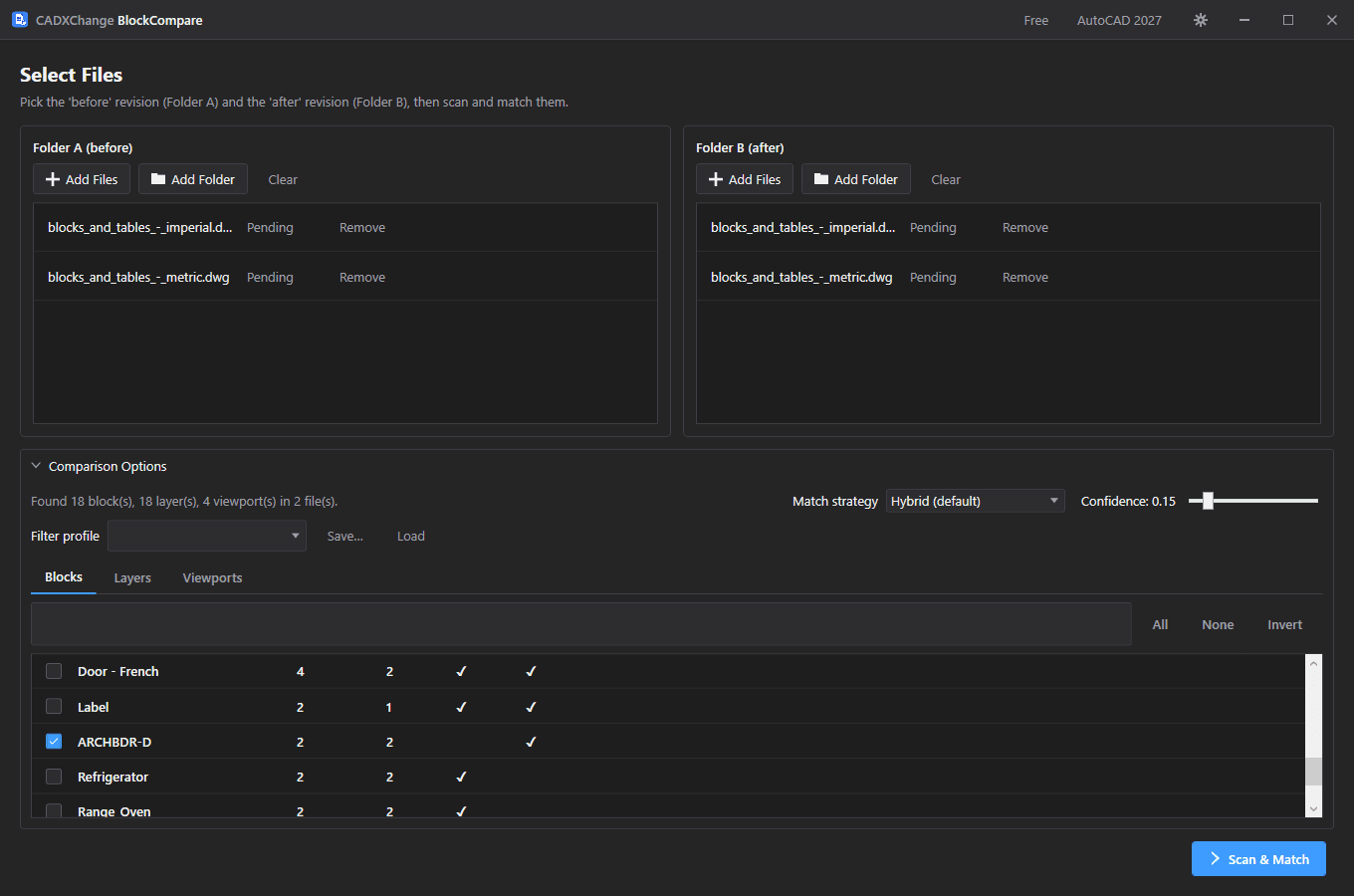Click the Free license label
Image resolution: width=1354 pixels, height=896 pixels.
coord(1036,20)
